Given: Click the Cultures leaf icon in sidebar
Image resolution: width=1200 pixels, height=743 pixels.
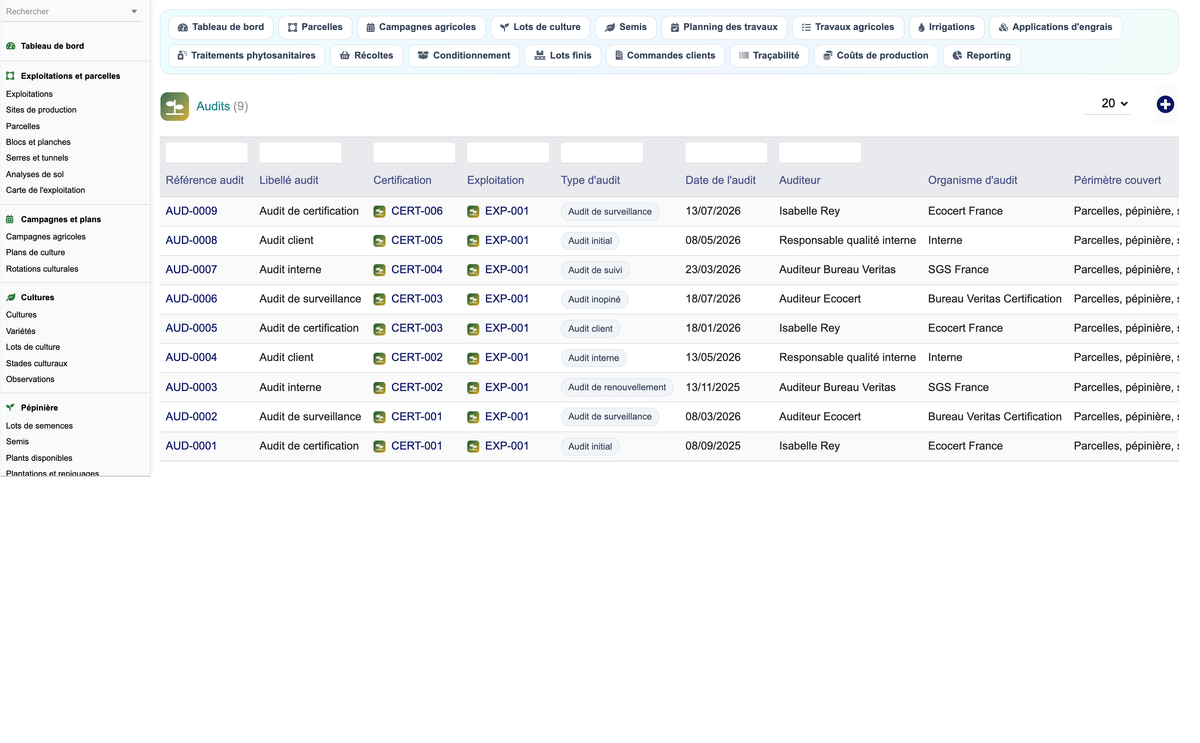Looking at the screenshot, I should click(x=11, y=297).
